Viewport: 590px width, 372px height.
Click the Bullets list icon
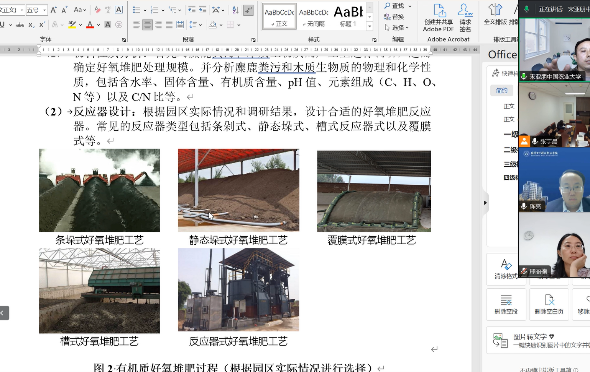point(138,10)
